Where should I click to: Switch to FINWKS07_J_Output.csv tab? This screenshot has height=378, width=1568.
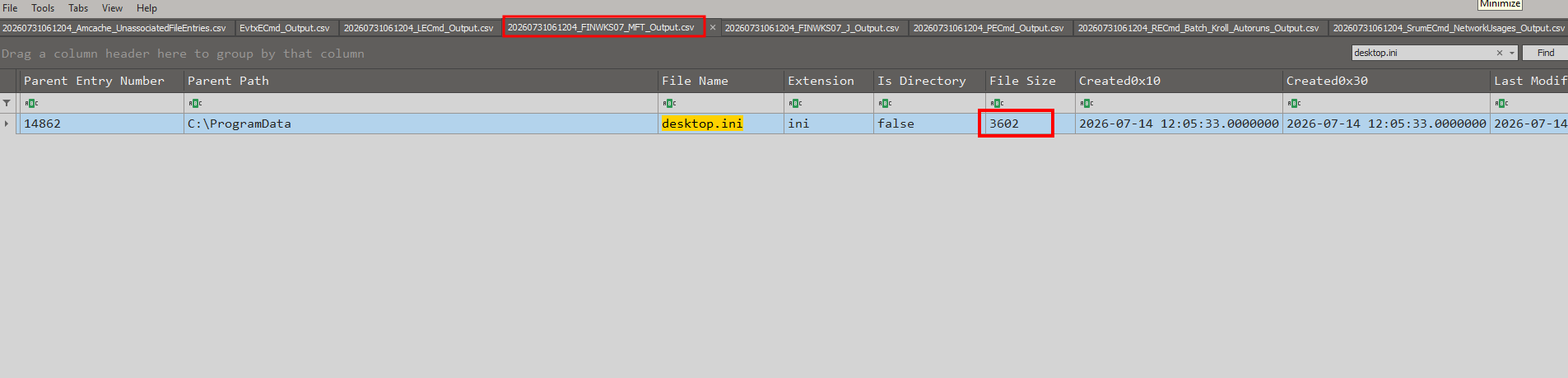[x=812, y=28]
